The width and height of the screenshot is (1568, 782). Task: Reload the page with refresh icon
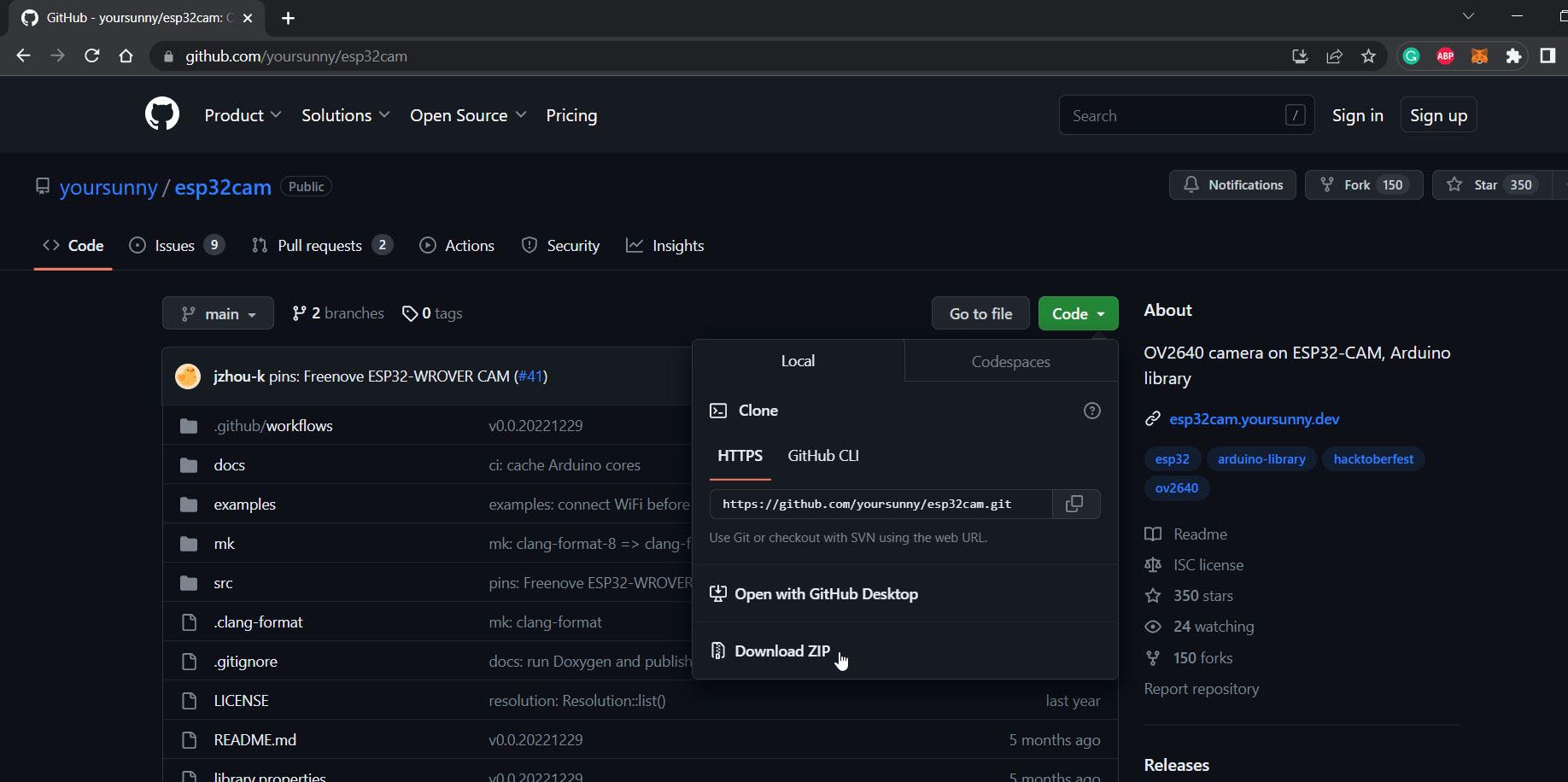coord(91,55)
